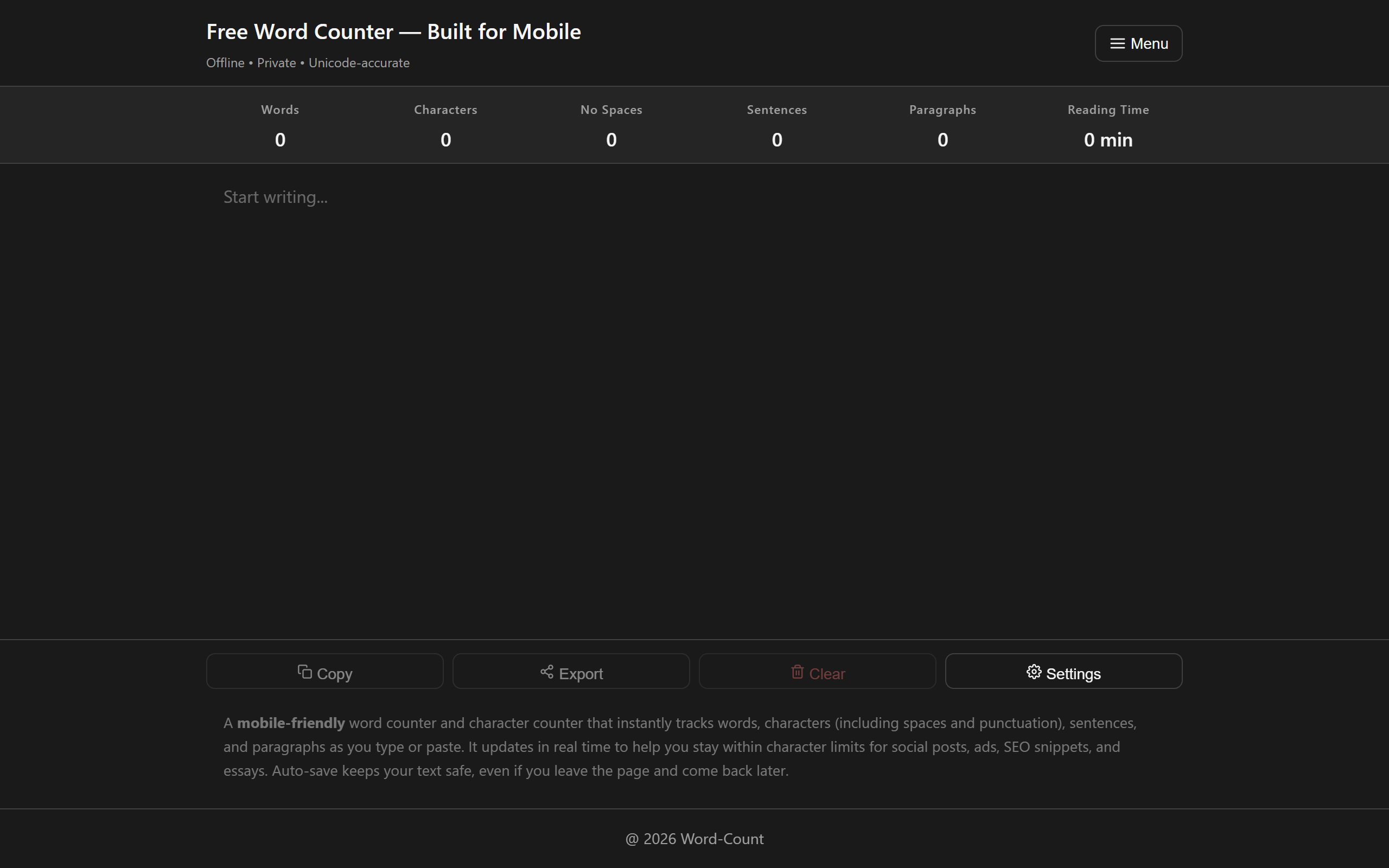Click the Clear button
The image size is (1389, 868).
click(x=817, y=671)
